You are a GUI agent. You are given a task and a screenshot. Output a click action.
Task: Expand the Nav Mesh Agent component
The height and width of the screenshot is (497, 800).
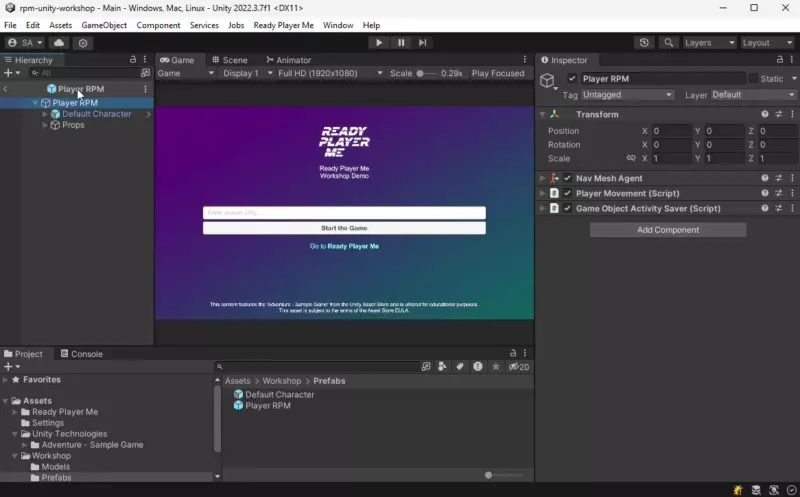542,178
